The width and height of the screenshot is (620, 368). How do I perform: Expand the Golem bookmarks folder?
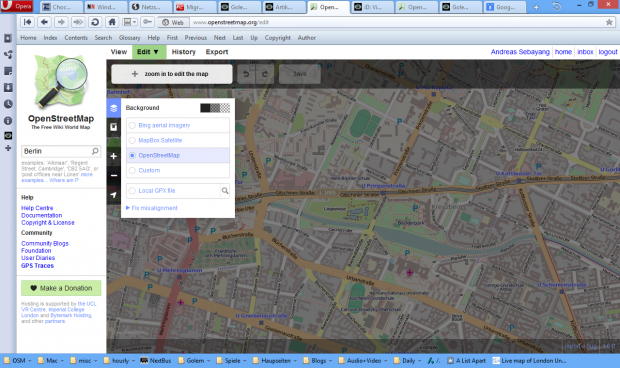pyautogui.click(x=195, y=360)
